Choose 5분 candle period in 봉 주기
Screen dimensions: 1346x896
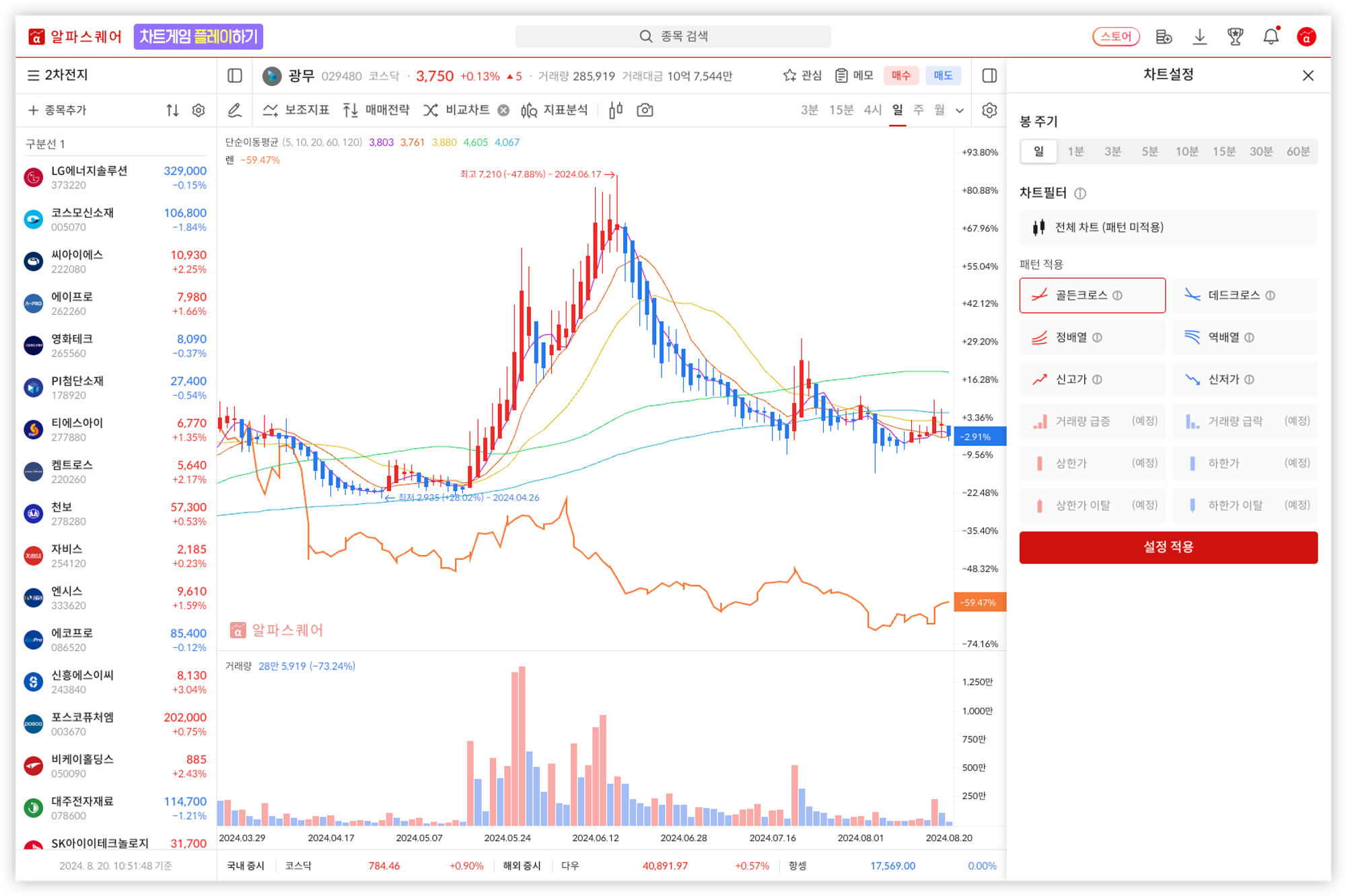point(1149,152)
